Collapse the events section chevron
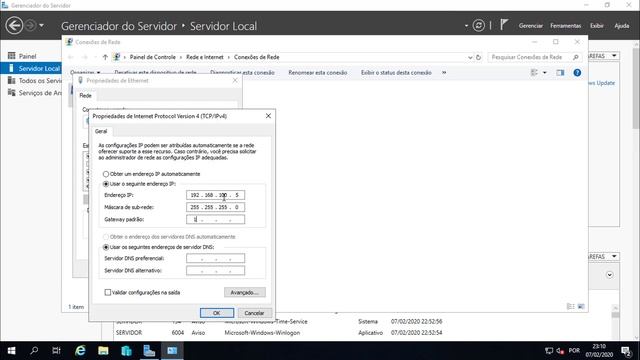The height and width of the screenshot is (360, 640). pyautogui.click(x=609, y=275)
